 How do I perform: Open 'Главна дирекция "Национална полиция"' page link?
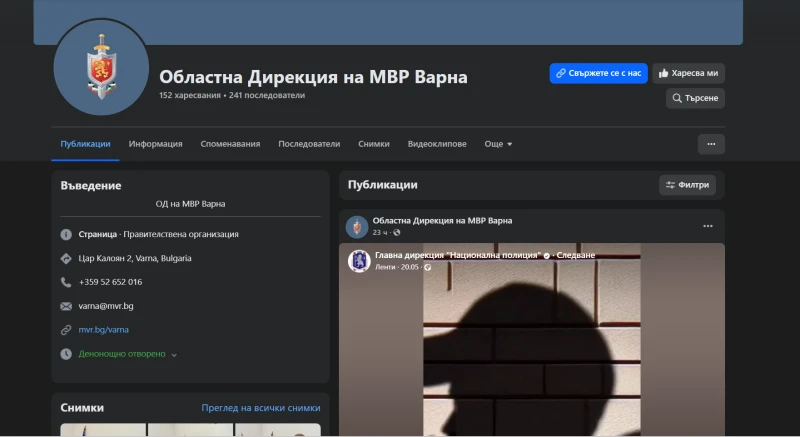click(x=458, y=255)
